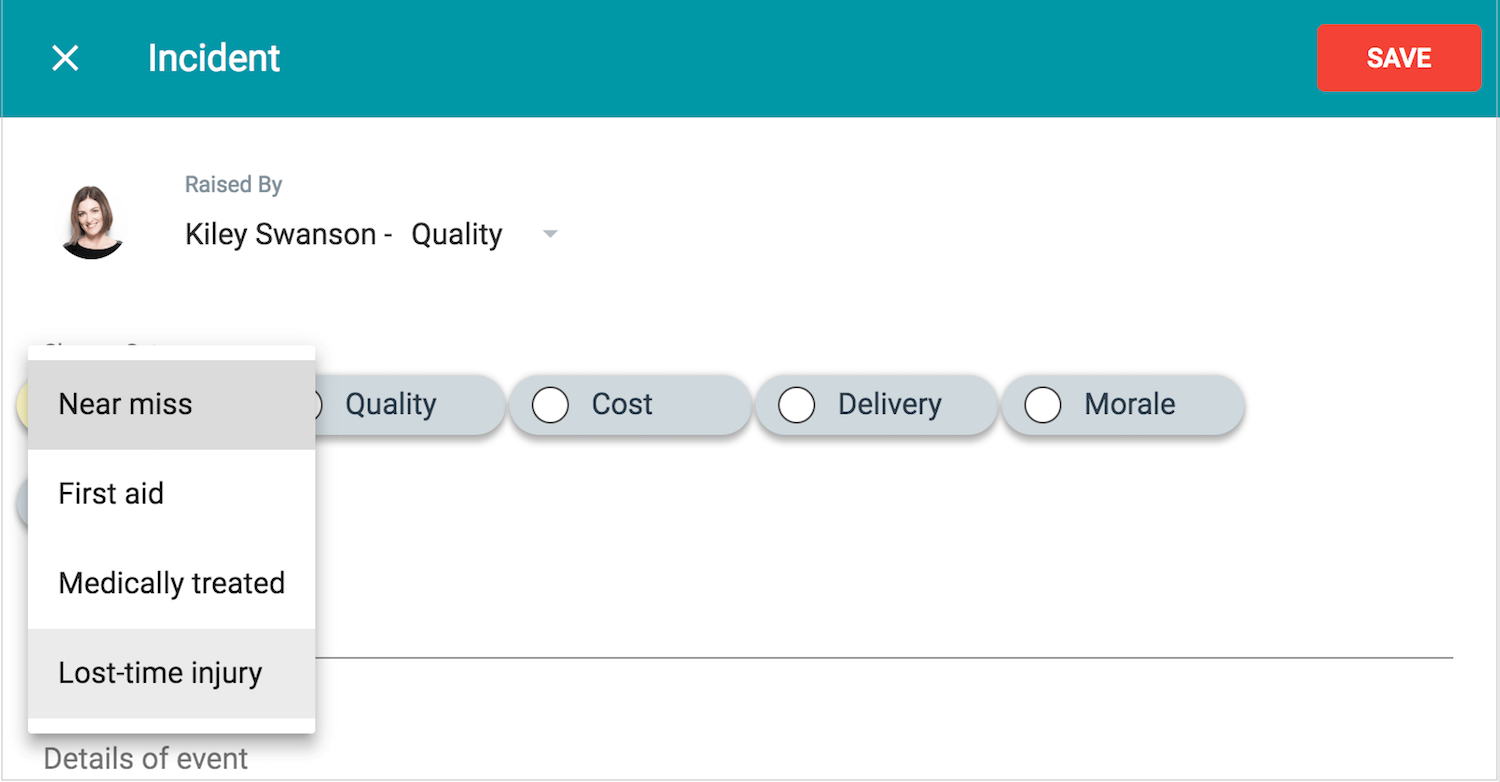Save the incident with the SAVE button
The image size is (1500, 782).
point(1399,58)
